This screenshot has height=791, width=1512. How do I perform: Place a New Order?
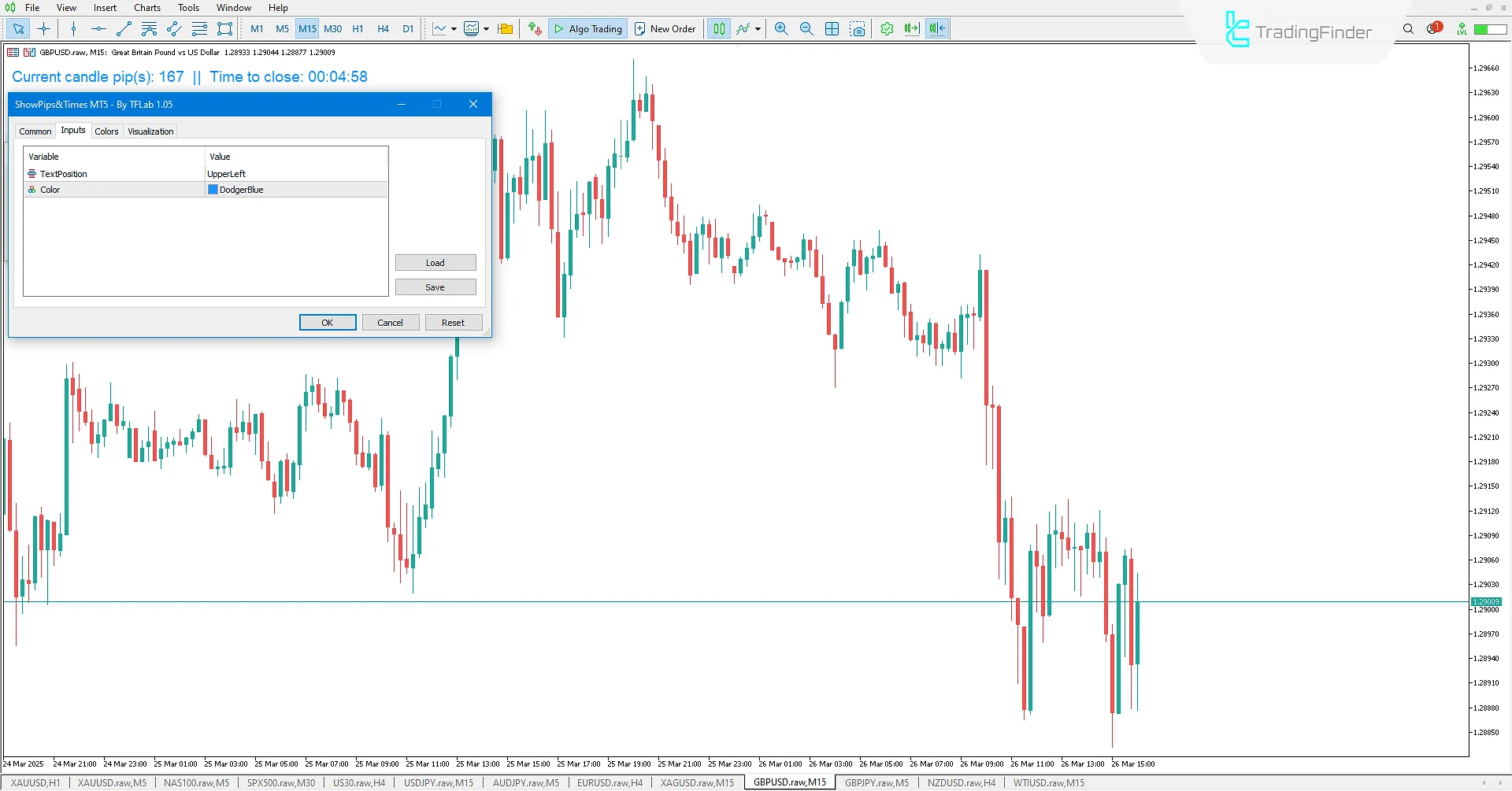click(x=665, y=28)
